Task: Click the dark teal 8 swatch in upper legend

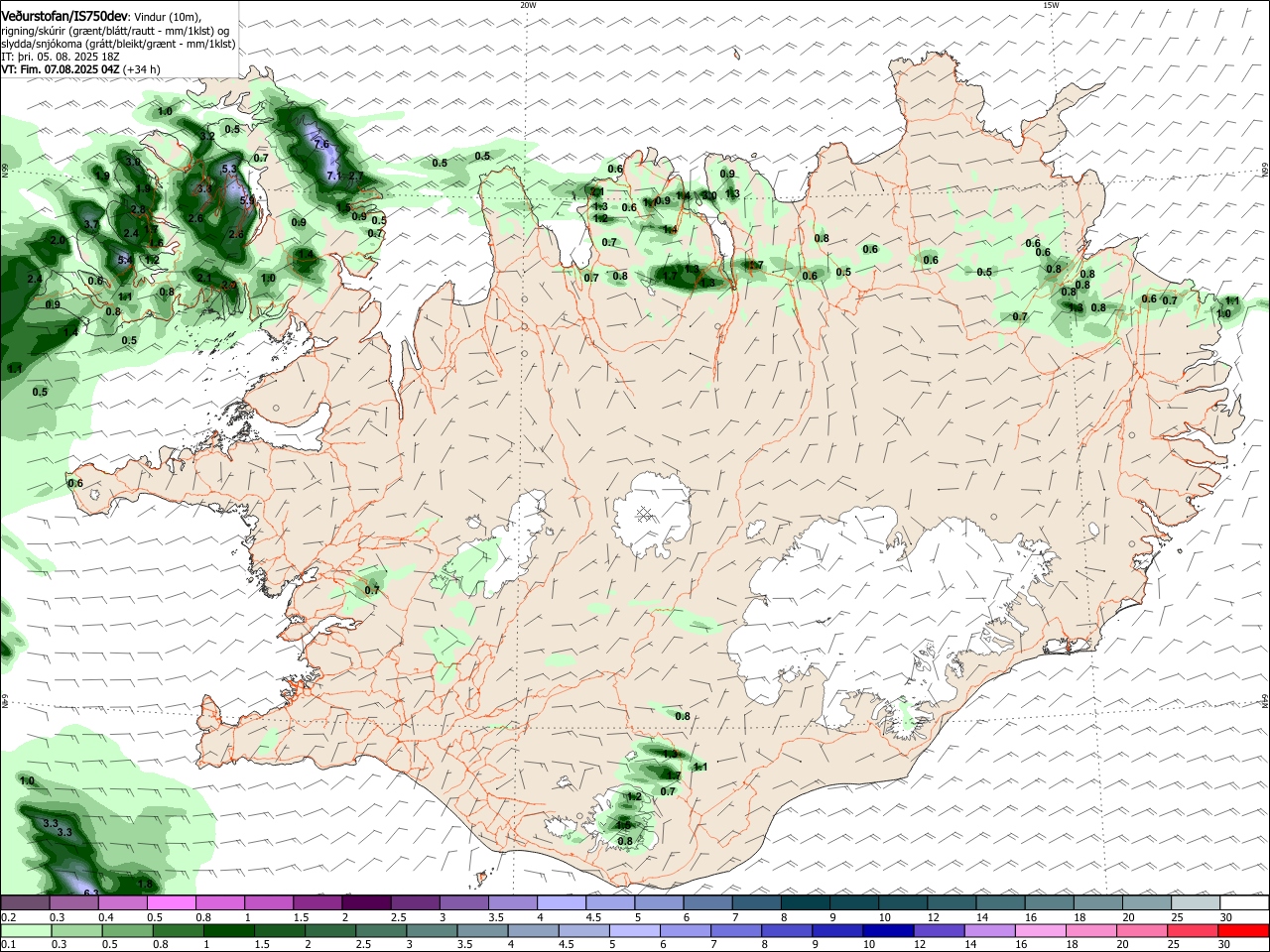Action: click(805, 902)
